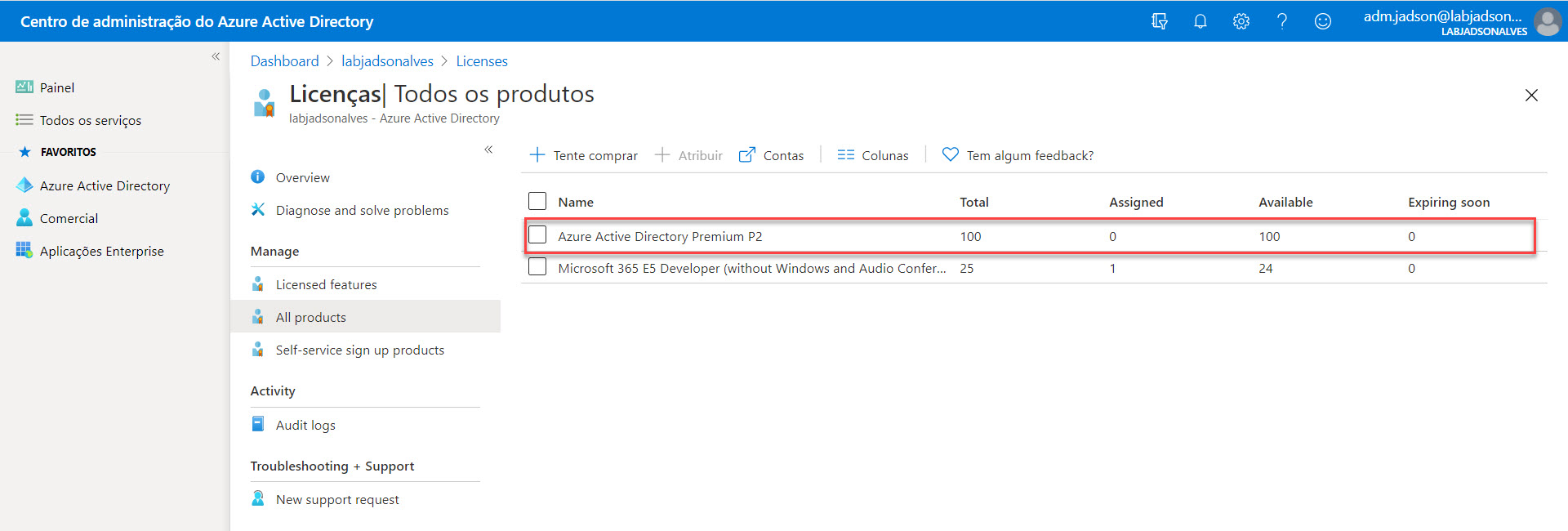Open the Licensed features menu item
Screen dimensions: 1568x531
point(326,284)
